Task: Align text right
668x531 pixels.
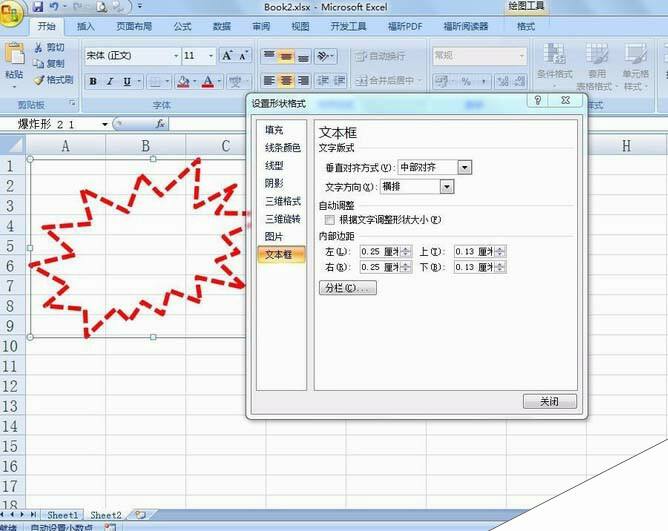Action: [x=303, y=81]
